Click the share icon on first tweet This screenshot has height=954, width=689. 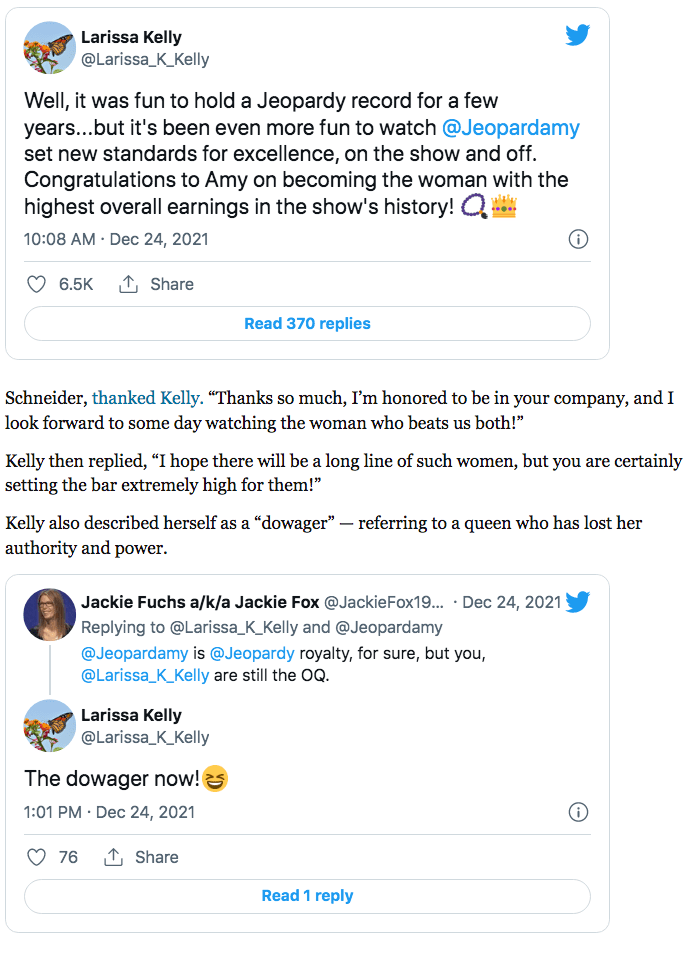(x=128, y=284)
